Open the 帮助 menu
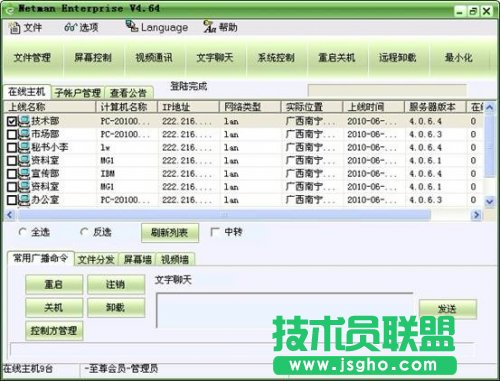This screenshot has height=381, width=500. pyautogui.click(x=221, y=27)
